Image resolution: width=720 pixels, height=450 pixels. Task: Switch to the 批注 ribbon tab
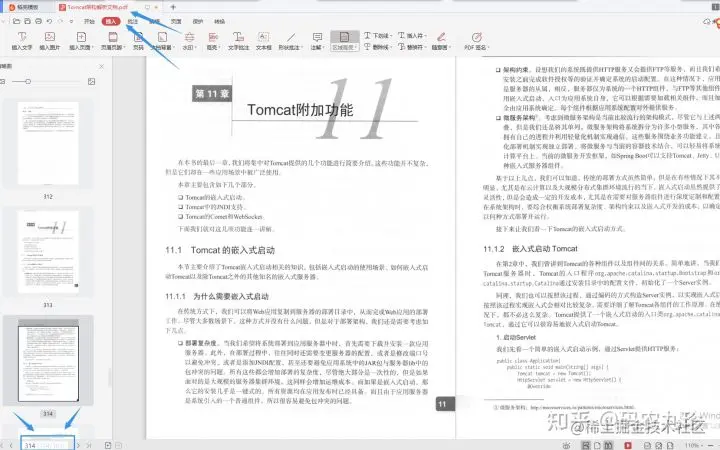[x=133, y=22]
